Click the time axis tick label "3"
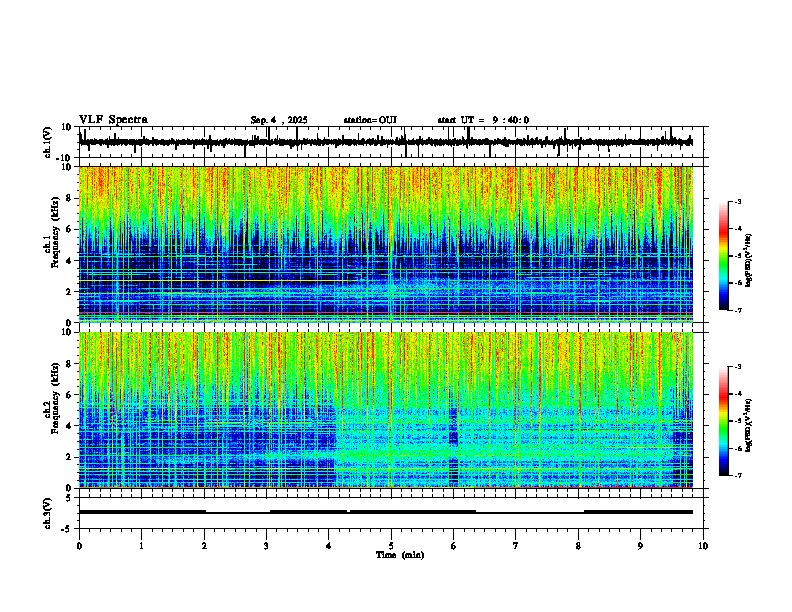 click(x=266, y=546)
